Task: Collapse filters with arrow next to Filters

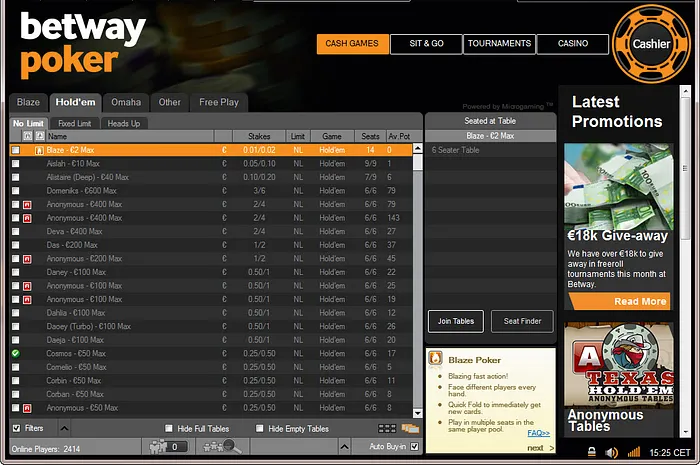Action: click(x=64, y=429)
